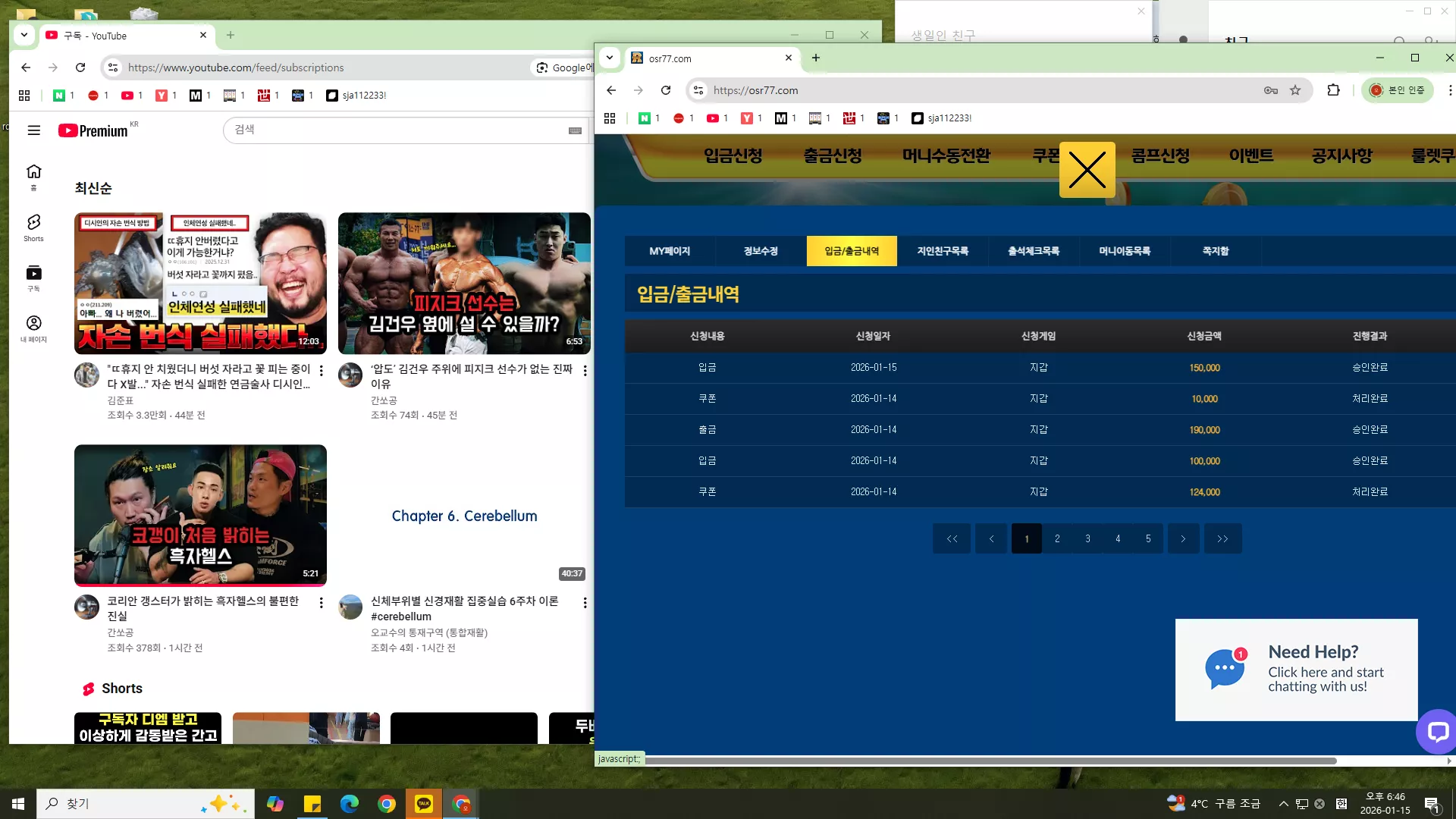Image resolution: width=1456 pixels, height=819 pixels.
Task: Open Shorts in YouTube sidebar
Action: point(33,227)
